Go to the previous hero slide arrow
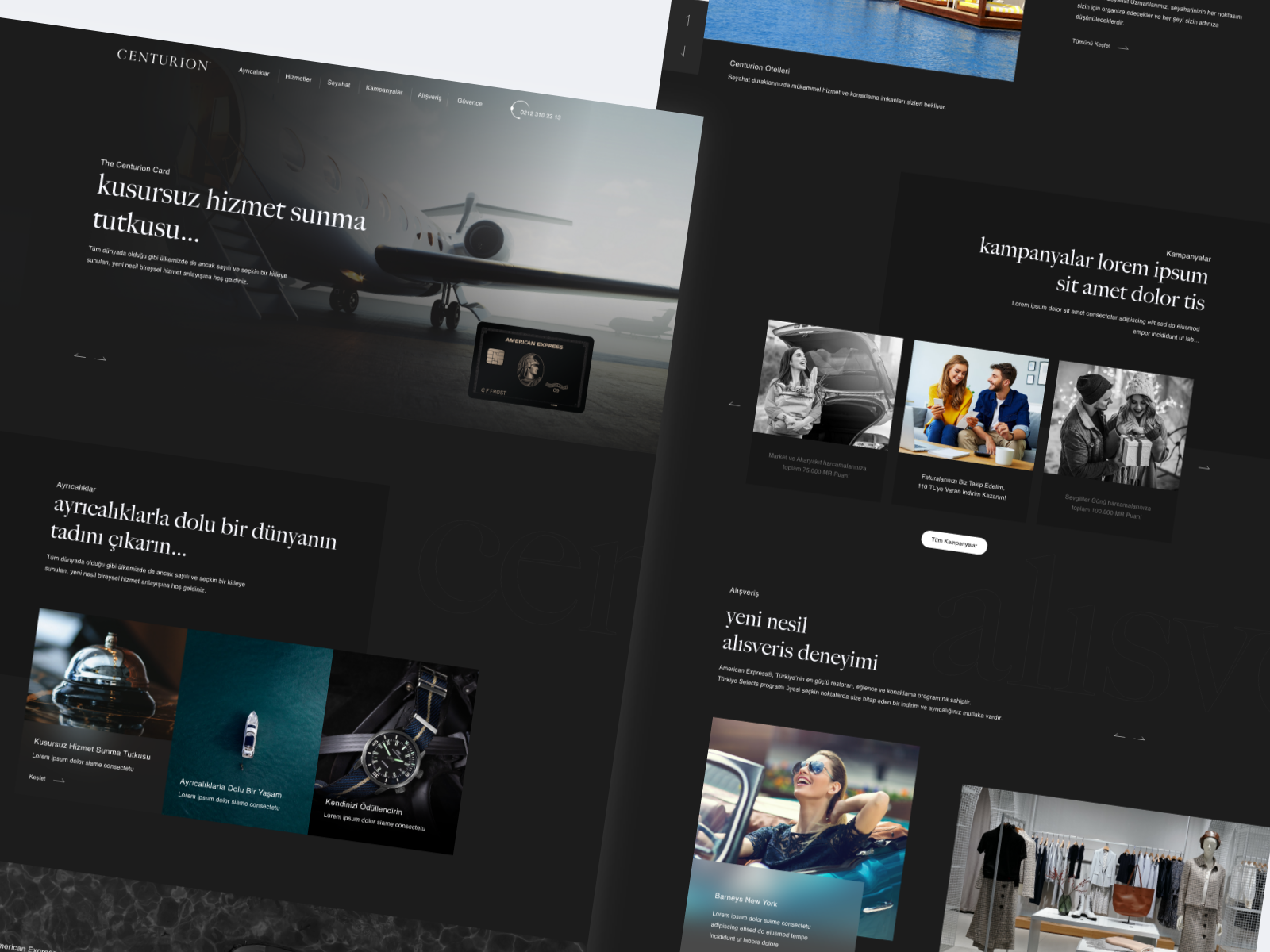This screenshot has height=952, width=1270. click(x=79, y=356)
